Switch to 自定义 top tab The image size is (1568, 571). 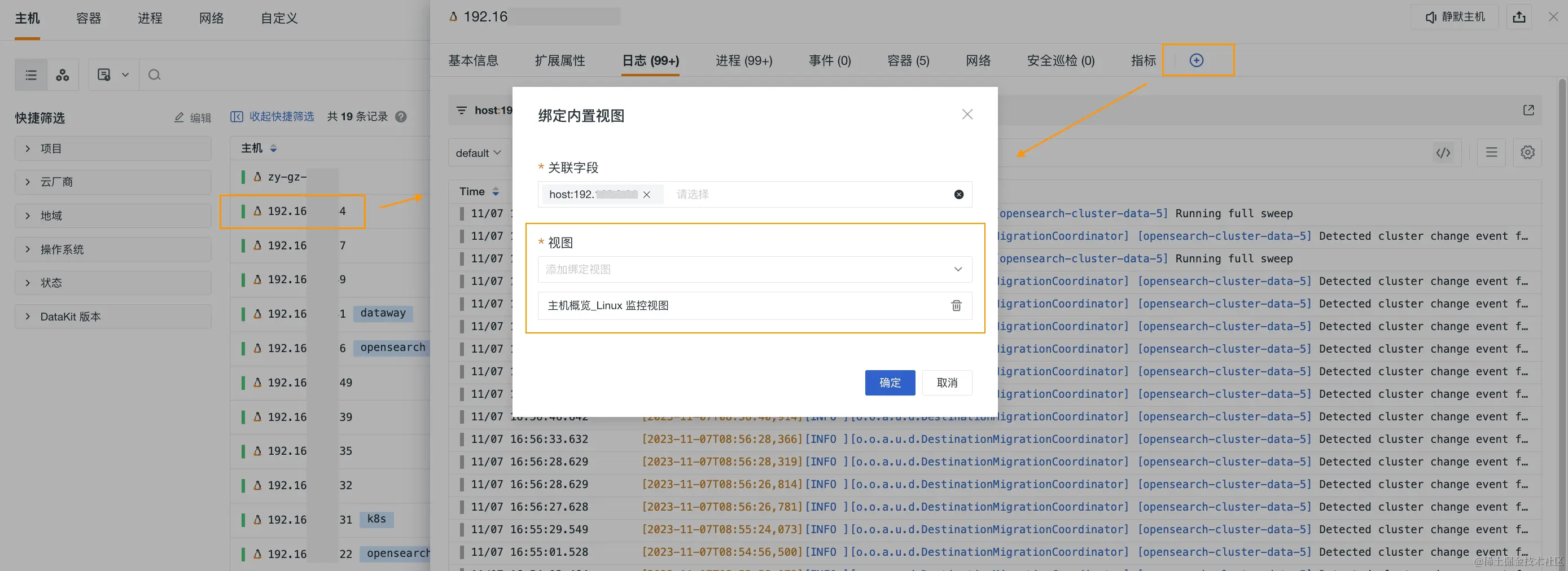click(279, 18)
